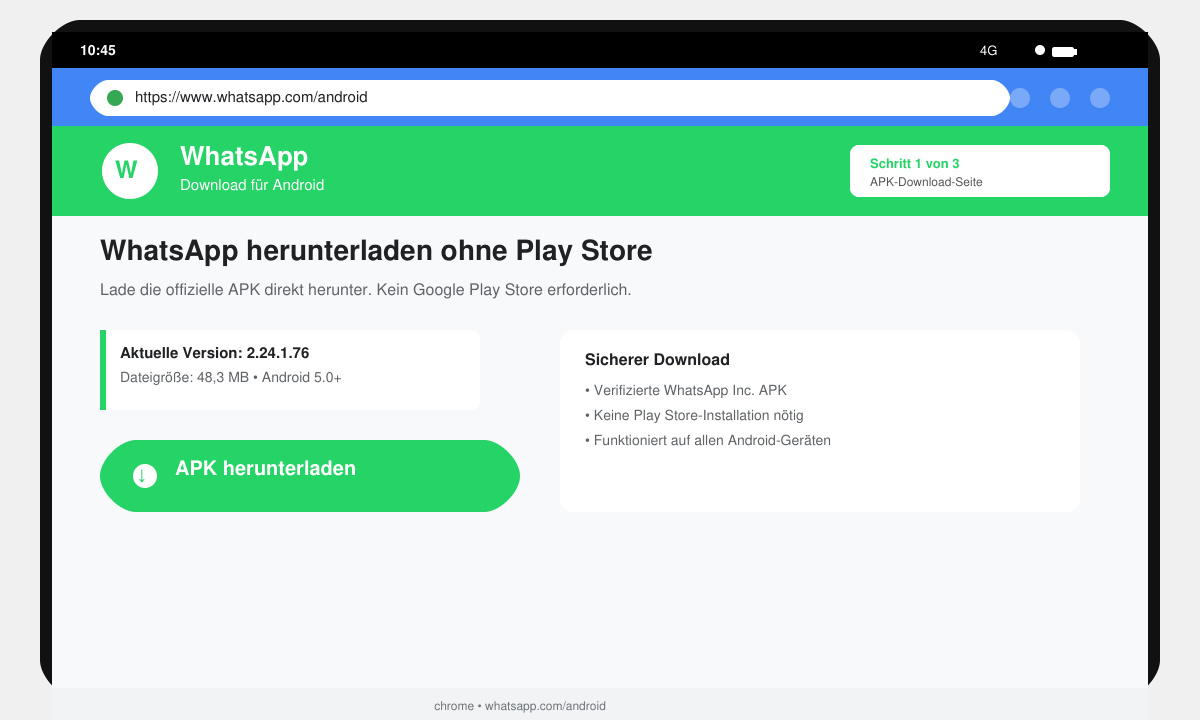Click 'Funktioniert auf allen Android-Geräten' bullet
This screenshot has height=720, width=1200.
pos(708,440)
